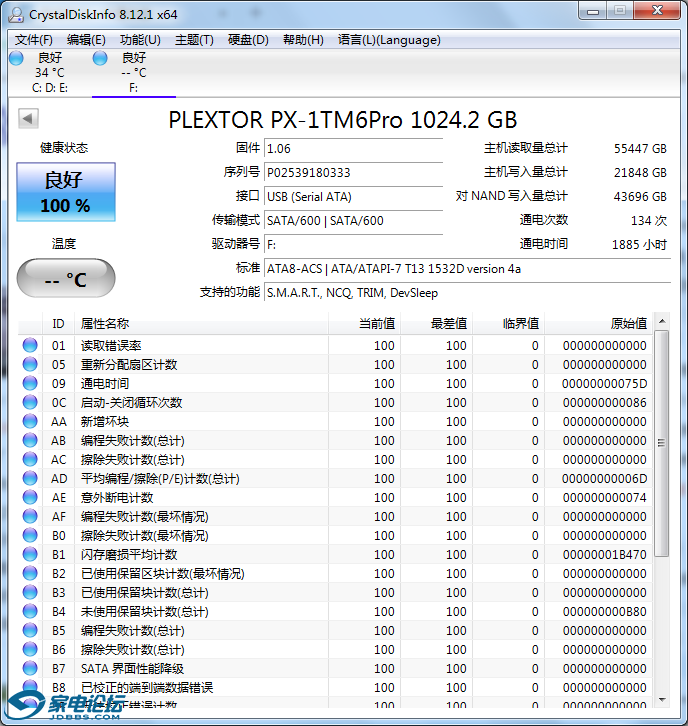Click the status icon for attribute B3
The width and height of the screenshot is (688, 726).
click(30, 592)
